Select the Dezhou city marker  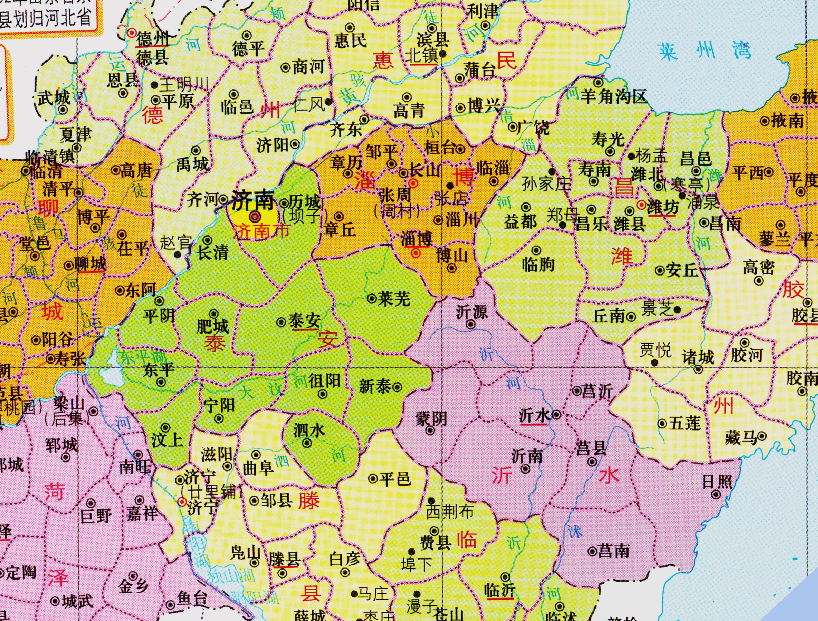[132, 33]
